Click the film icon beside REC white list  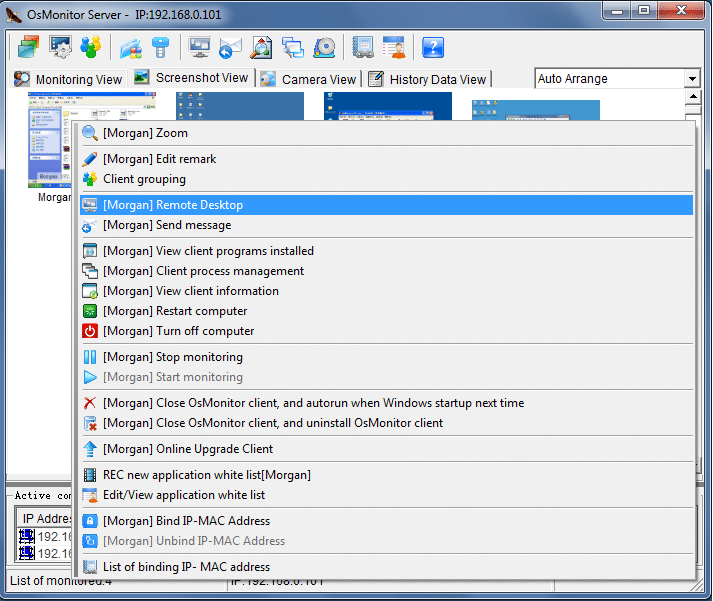pos(90,474)
